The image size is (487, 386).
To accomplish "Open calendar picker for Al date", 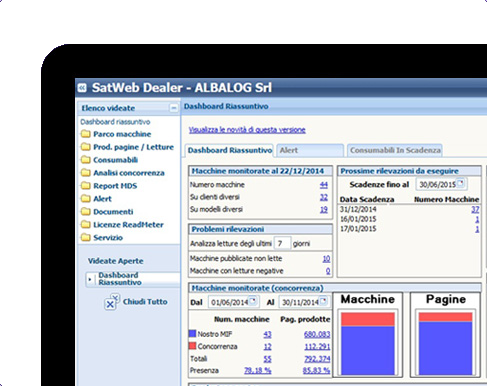I will pyautogui.click(x=324, y=301).
